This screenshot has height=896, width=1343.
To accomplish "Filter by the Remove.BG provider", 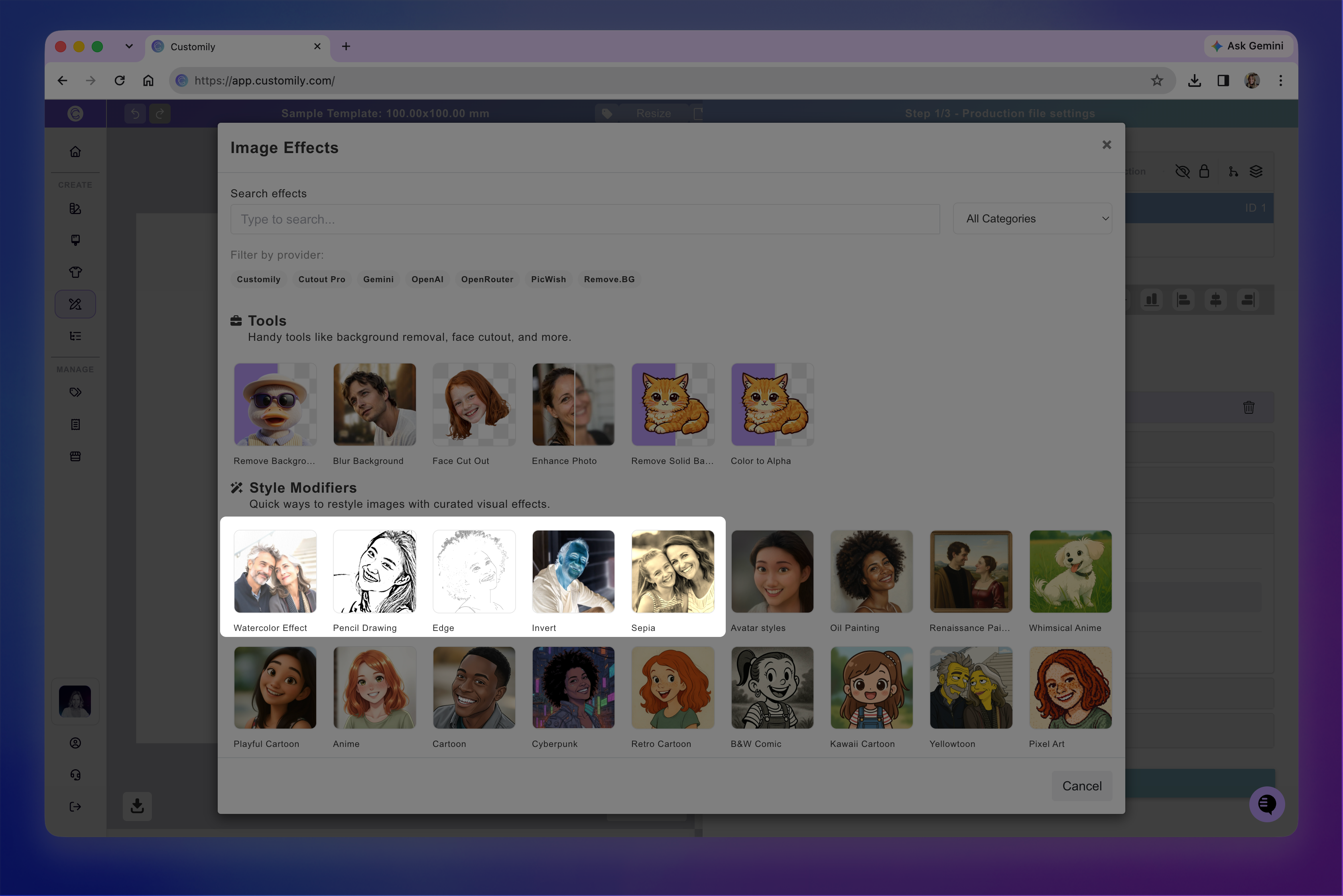I will pos(609,279).
